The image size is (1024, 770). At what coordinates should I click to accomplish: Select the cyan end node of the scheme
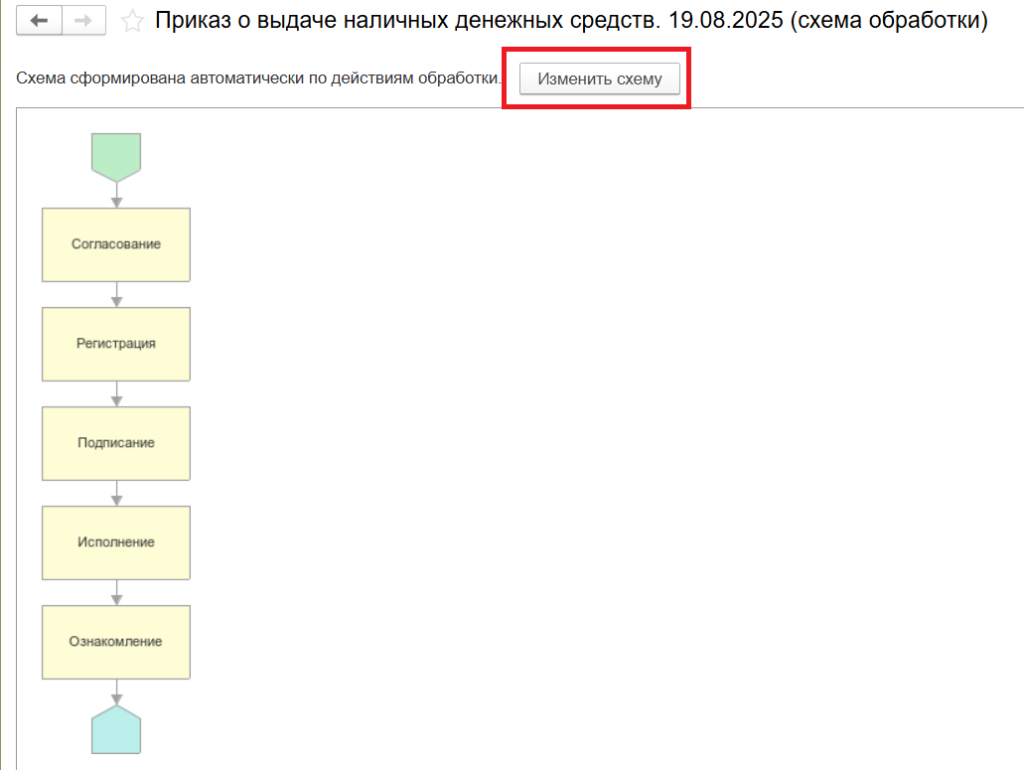point(116,730)
